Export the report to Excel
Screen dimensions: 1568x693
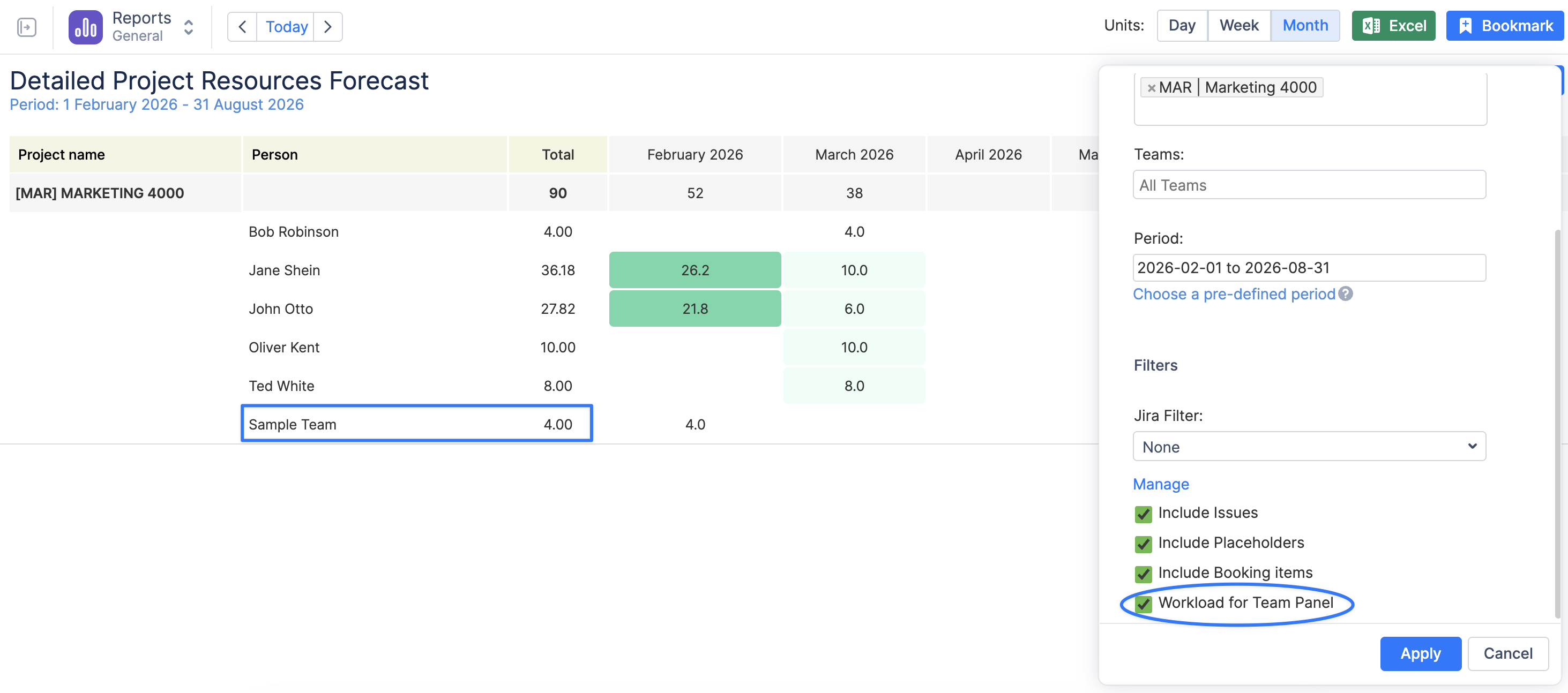tap(1393, 26)
